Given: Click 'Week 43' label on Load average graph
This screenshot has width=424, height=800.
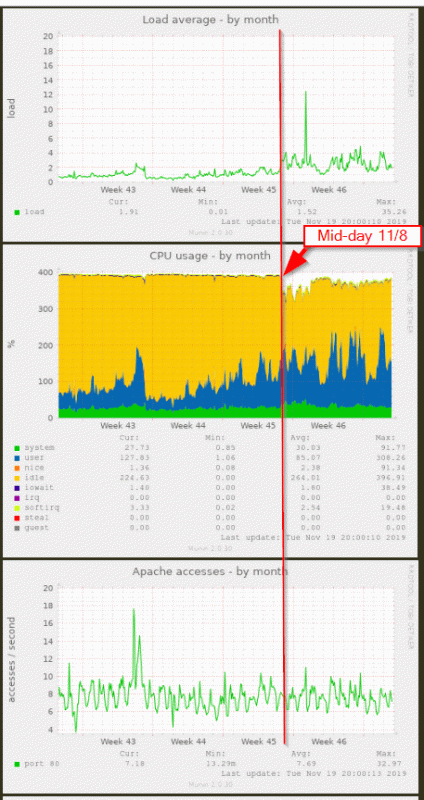Looking at the screenshot, I should click(118, 190).
